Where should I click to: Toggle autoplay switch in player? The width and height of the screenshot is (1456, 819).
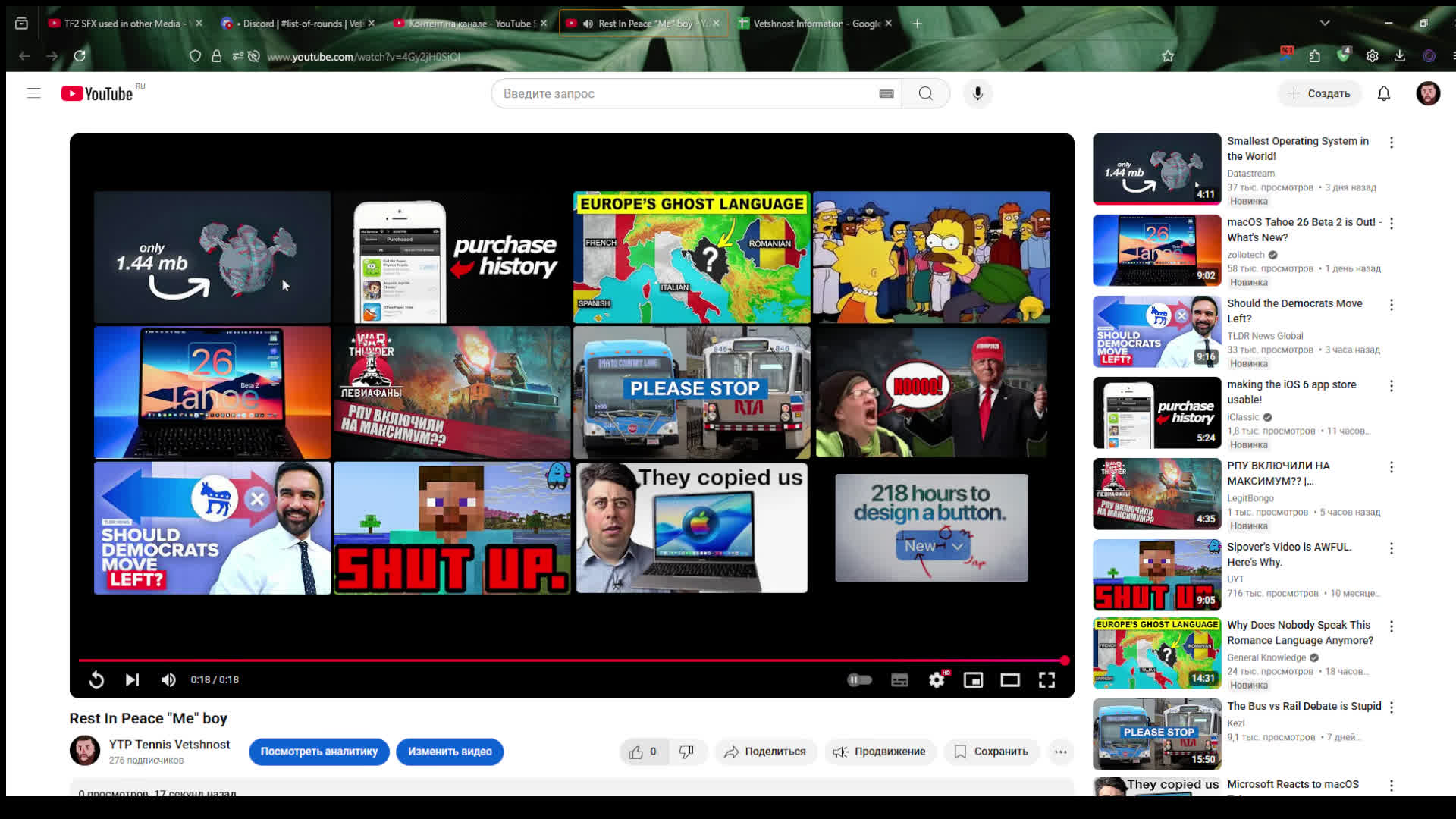pyautogui.click(x=859, y=679)
